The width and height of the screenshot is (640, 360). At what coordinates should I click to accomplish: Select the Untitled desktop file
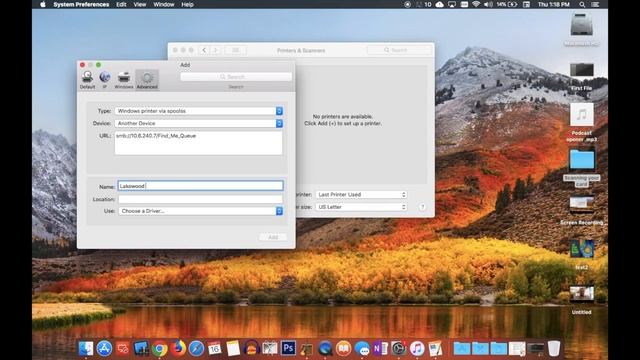click(582, 293)
